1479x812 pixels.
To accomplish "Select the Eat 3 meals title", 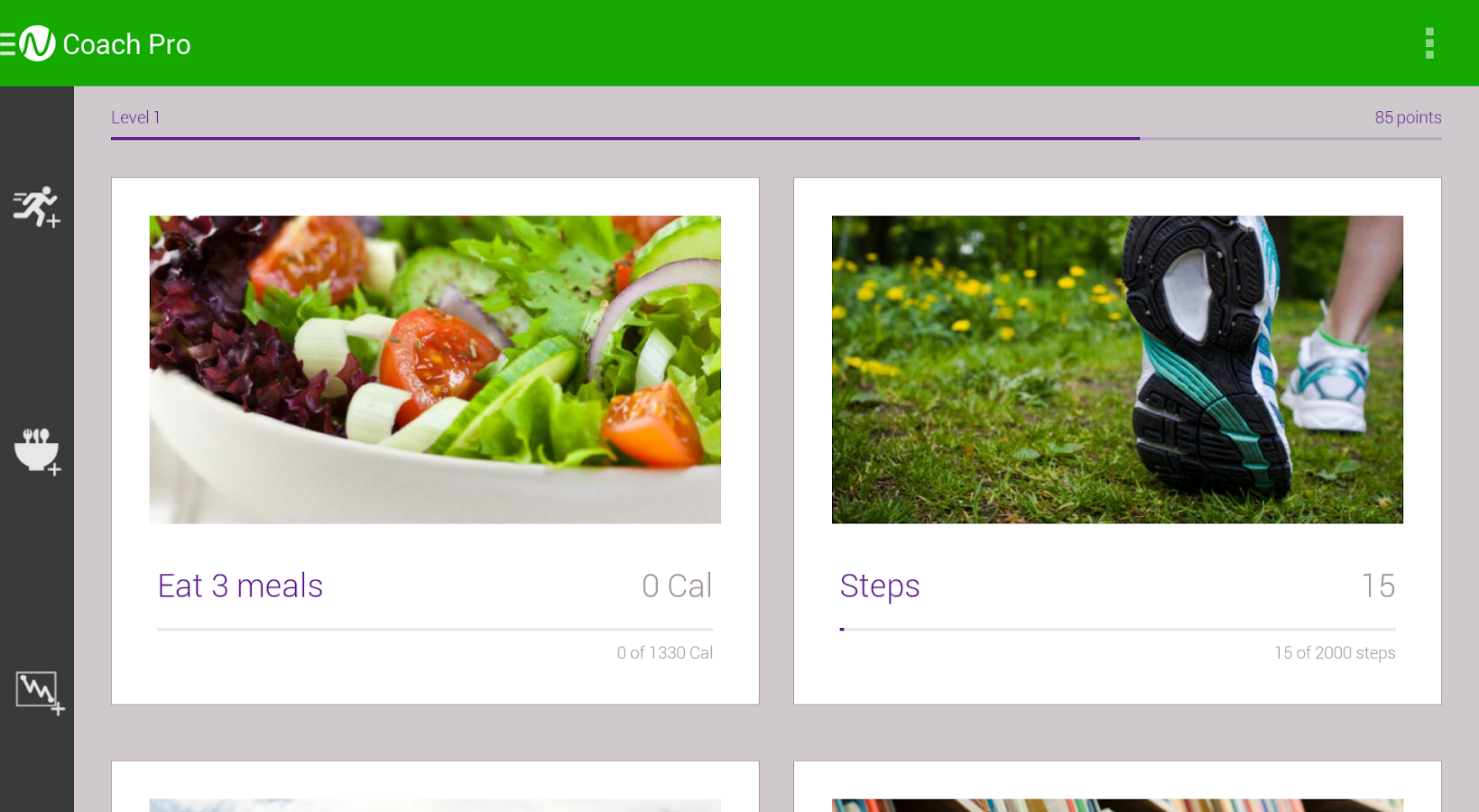I will click(240, 586).
